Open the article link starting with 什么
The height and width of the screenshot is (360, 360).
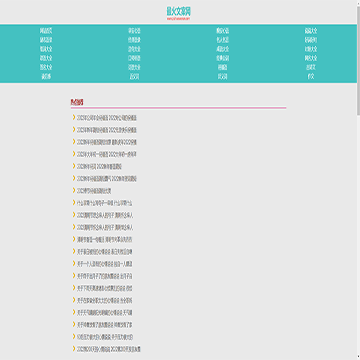click(105, 203)
